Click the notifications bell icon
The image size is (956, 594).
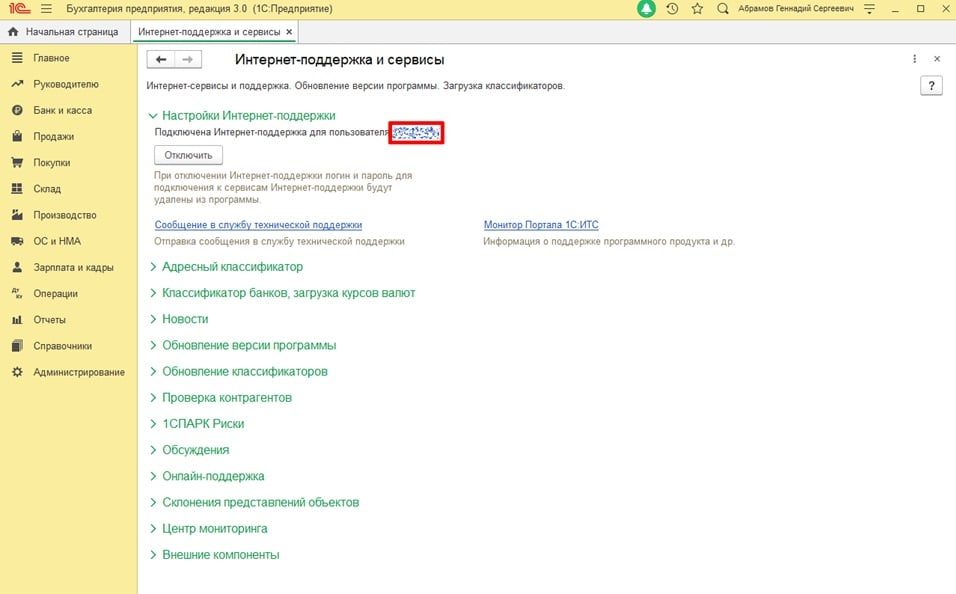pyautogui.click(x=648, y=9)
